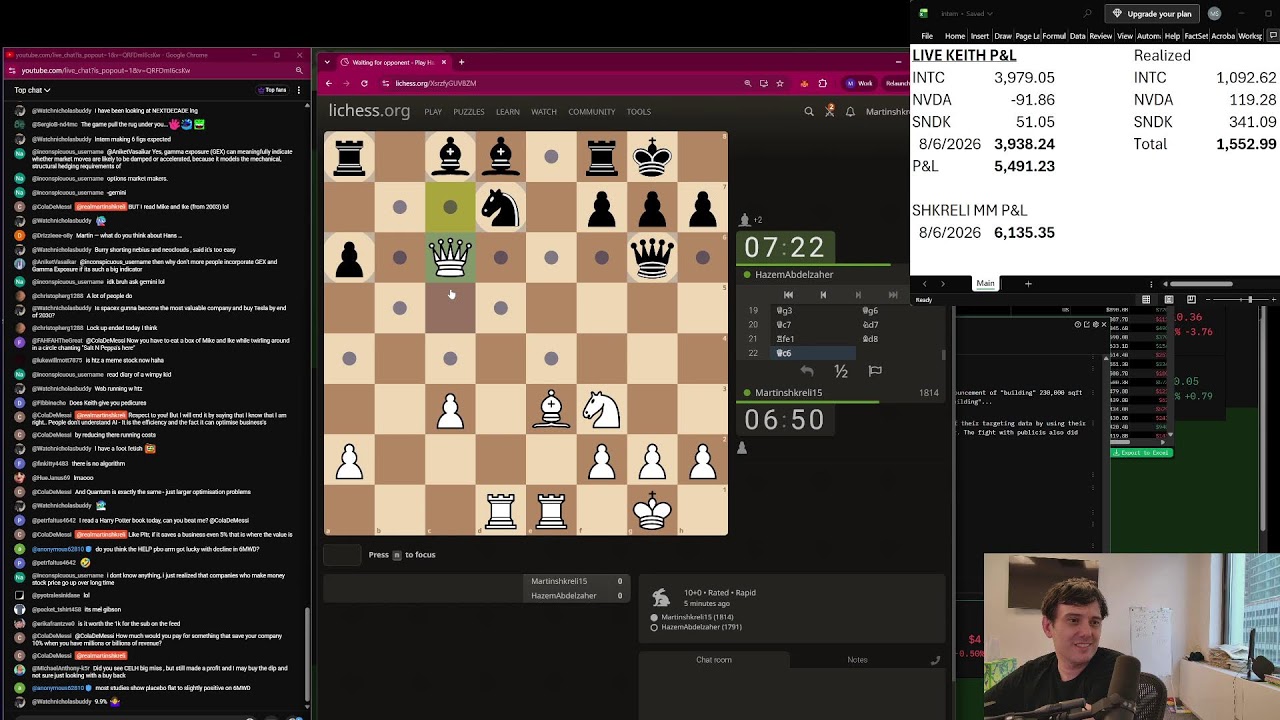The width and height of the screenshot is (1280, 720).
Task: Click lichess address bar URL
Action: coord(435,83)
